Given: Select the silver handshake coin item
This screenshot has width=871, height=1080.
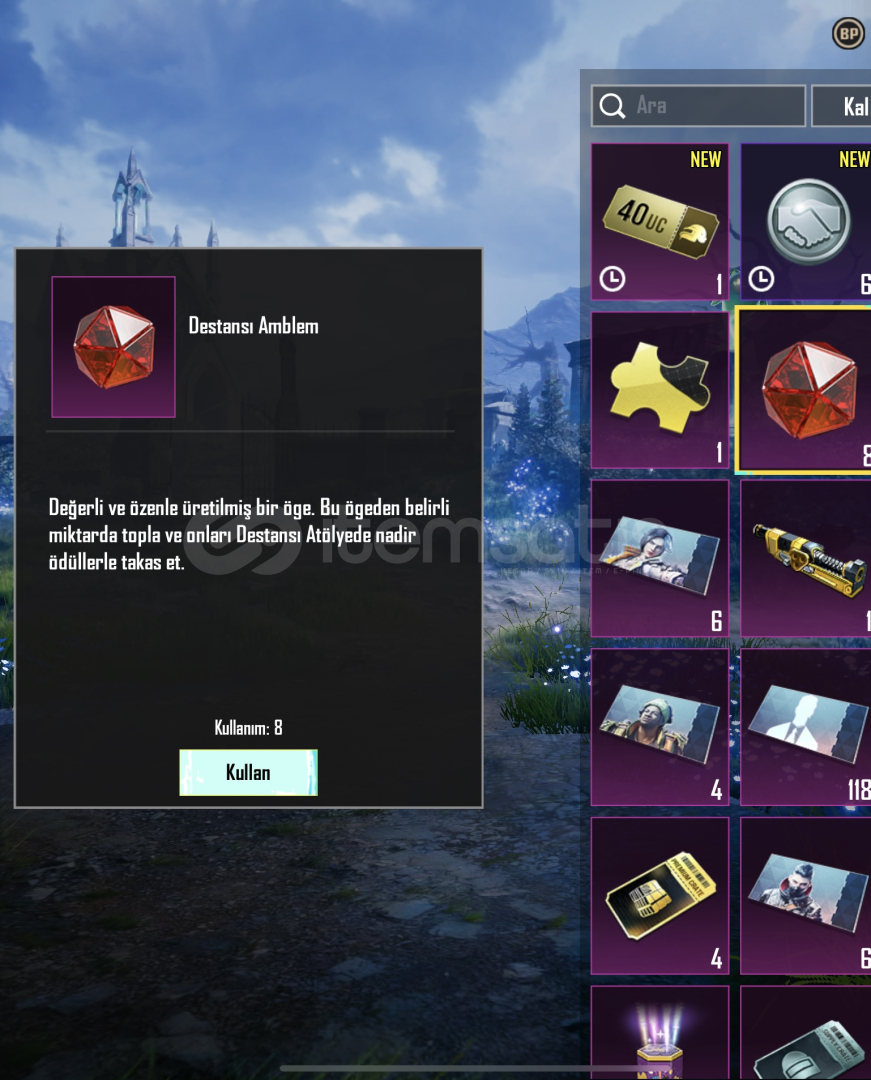Looking at the screenshot, I should click(x=806, y=222).
